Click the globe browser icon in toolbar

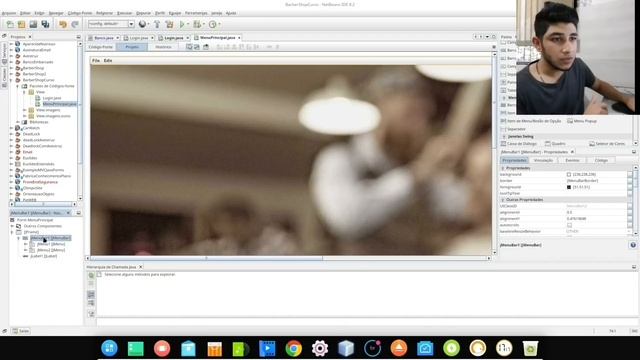(142, 24)
